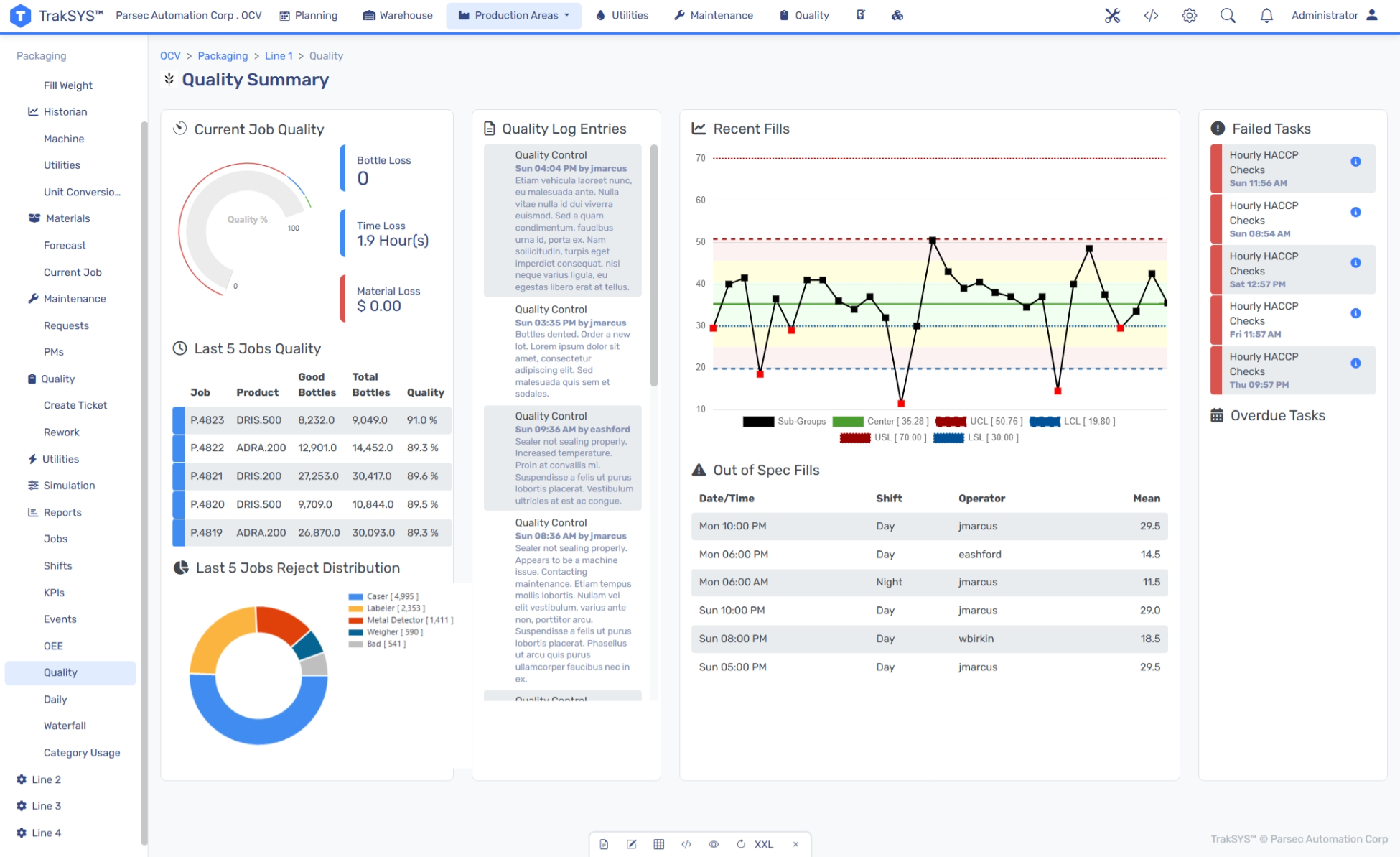Click the Packaging breadcrumb link

pos(223,56)
